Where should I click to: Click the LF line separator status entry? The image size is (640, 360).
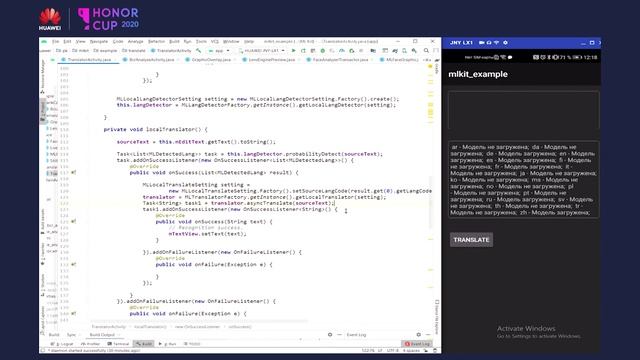click(x=380, y=351)
